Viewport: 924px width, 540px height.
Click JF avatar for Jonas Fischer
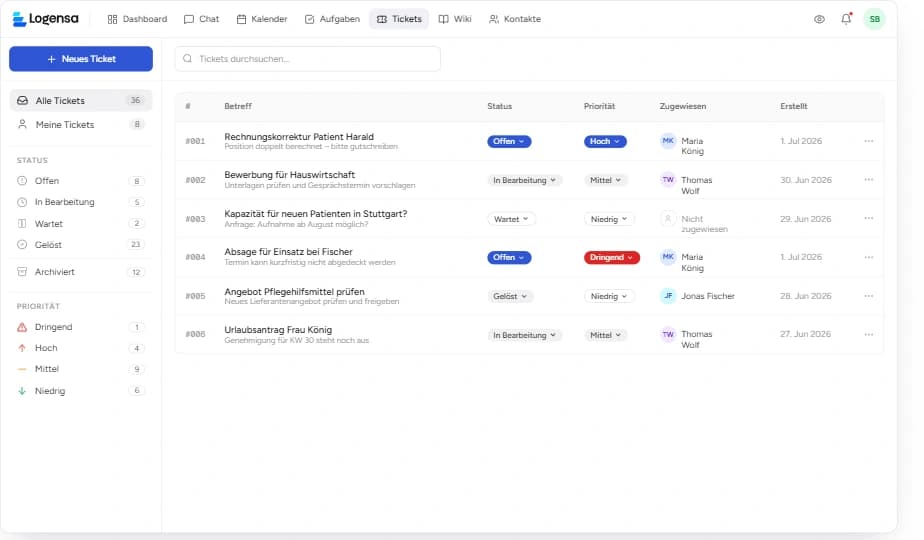pyautogui.click(x=668, y=296)
